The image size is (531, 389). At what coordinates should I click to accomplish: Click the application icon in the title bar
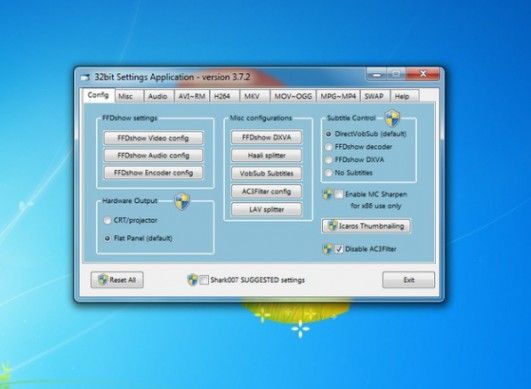pos(86,78)
